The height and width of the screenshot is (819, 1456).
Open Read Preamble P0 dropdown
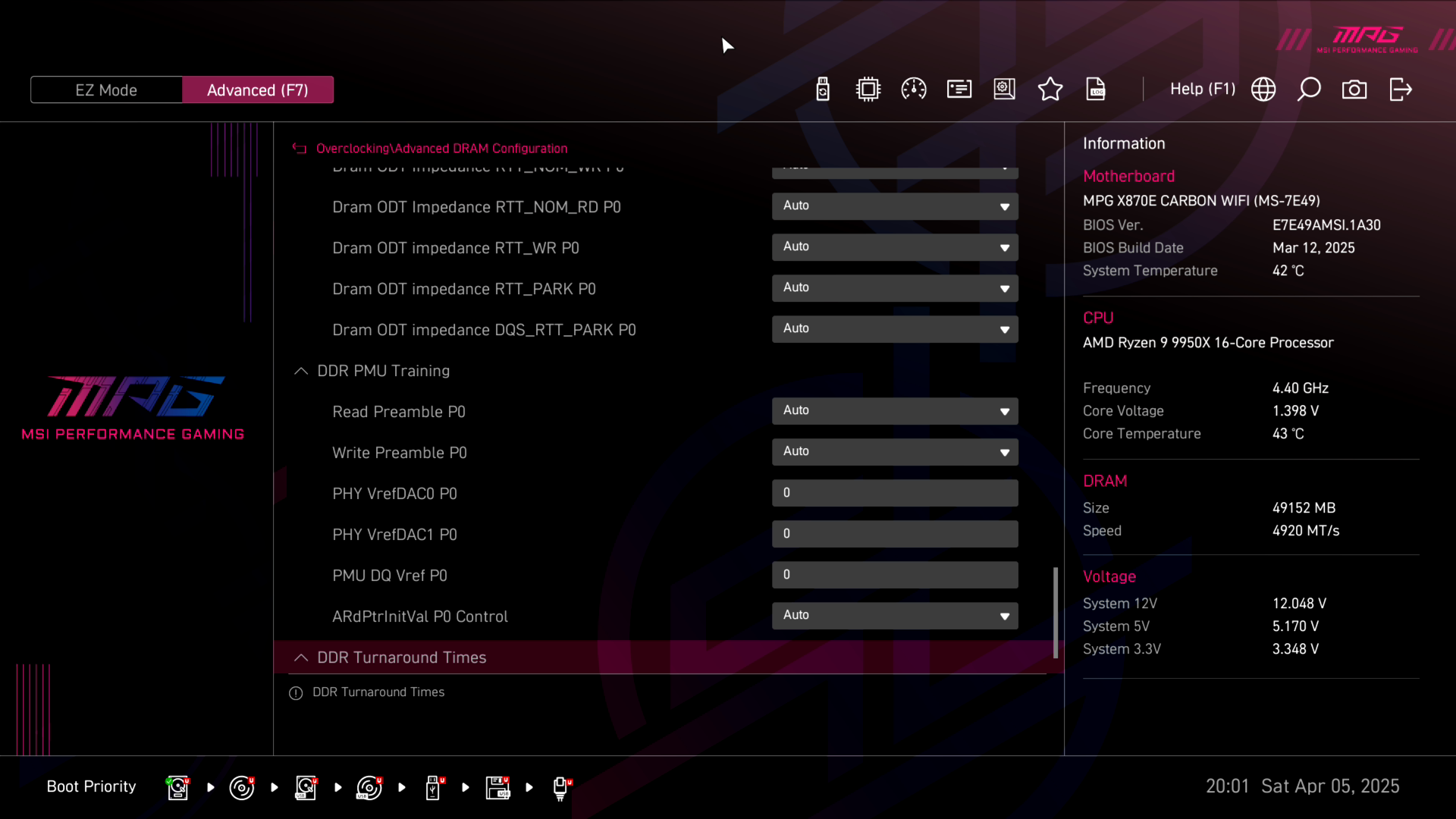(x=895, y=411)
